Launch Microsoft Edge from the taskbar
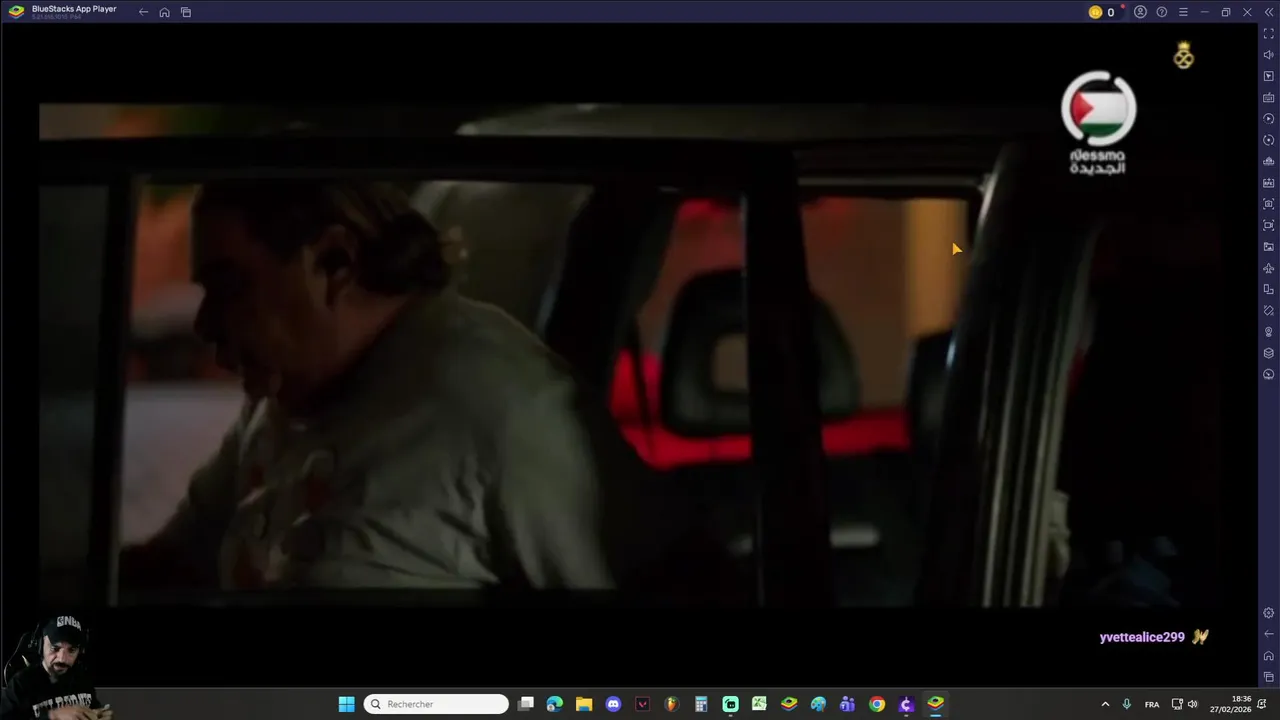This screenshot has height=720, width=1280. [555, 704]
